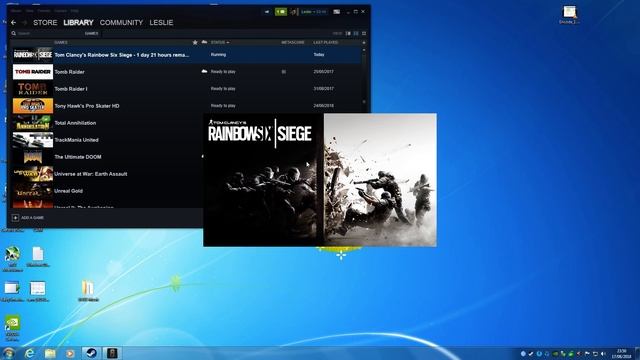
Task: Open Windows Media Player on taskbar
Action: 71,353
